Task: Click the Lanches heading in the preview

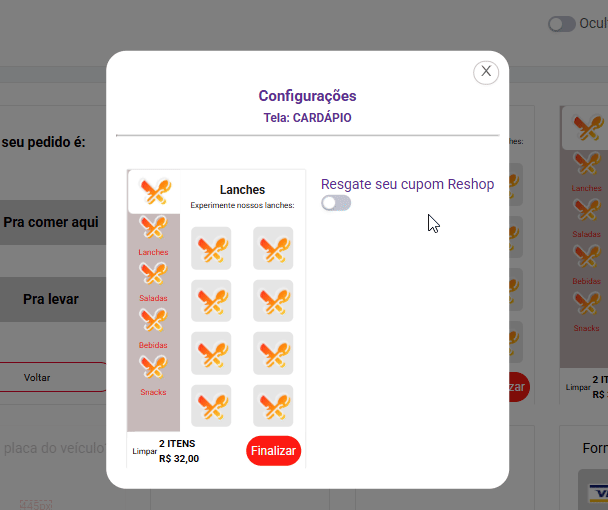Action: pyautogui.click(x=242, y=190)
